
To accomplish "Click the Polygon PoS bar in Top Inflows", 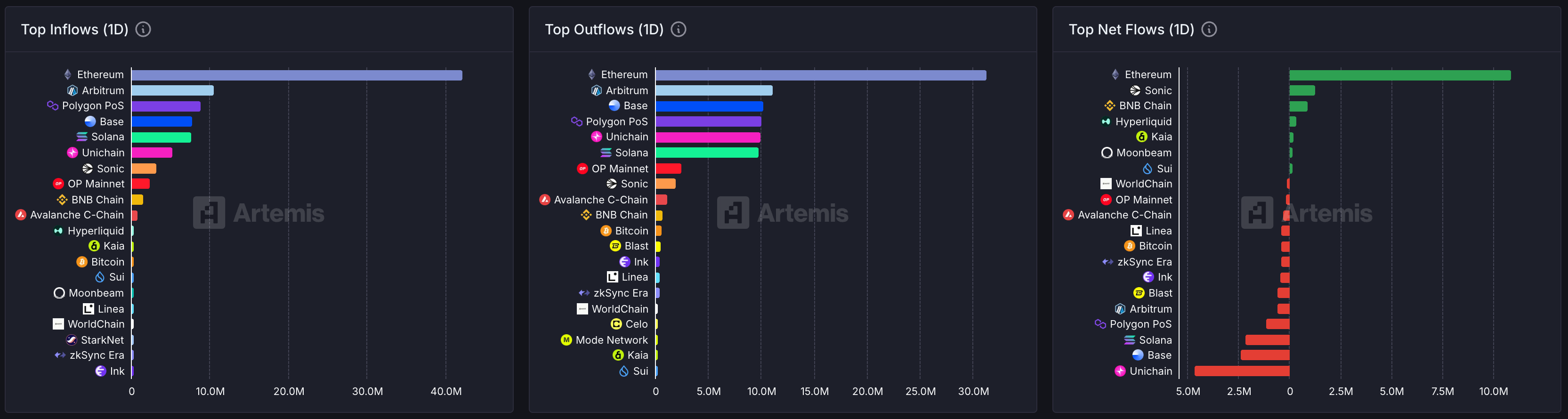I will 166,106.
